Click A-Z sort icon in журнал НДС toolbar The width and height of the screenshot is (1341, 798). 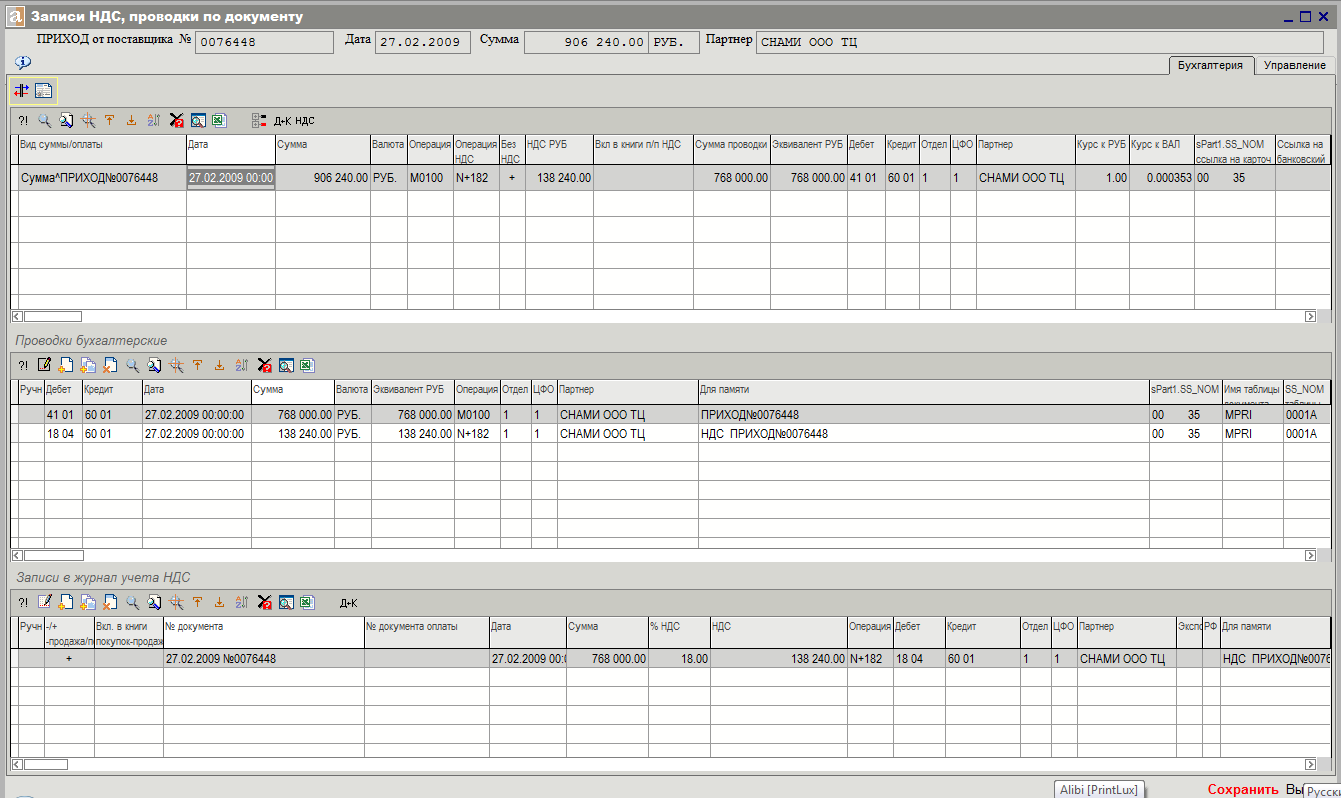tap(241, 602)
